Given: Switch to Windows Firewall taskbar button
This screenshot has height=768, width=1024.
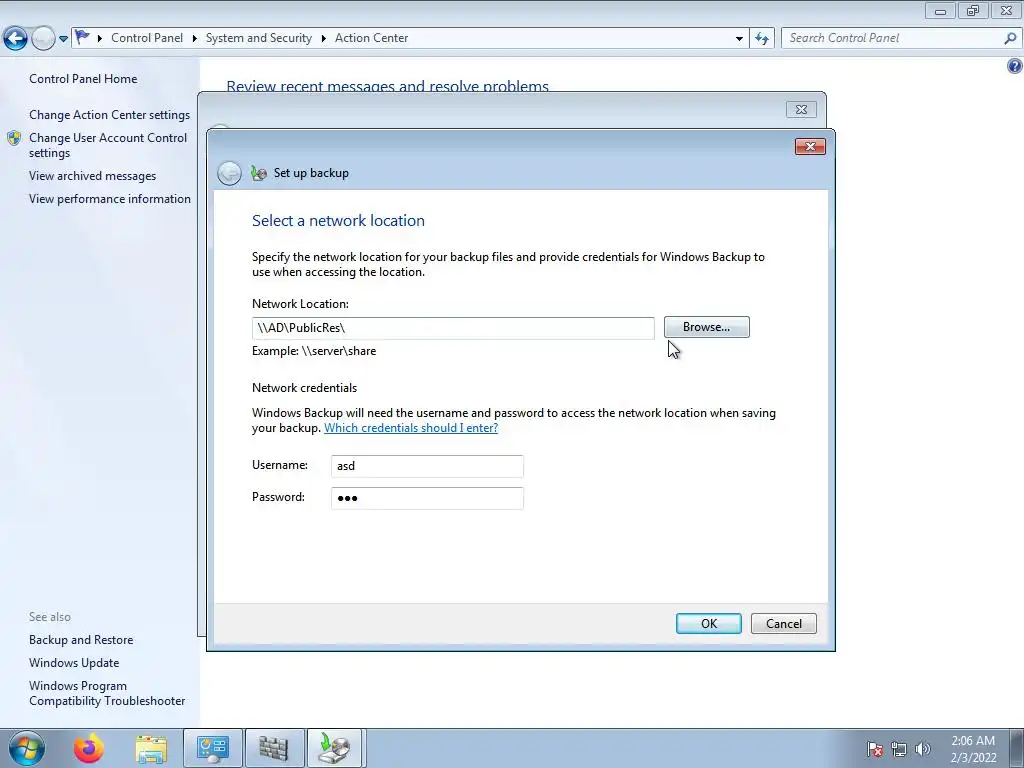Looking at the screenshot, I should click(274, 748).
